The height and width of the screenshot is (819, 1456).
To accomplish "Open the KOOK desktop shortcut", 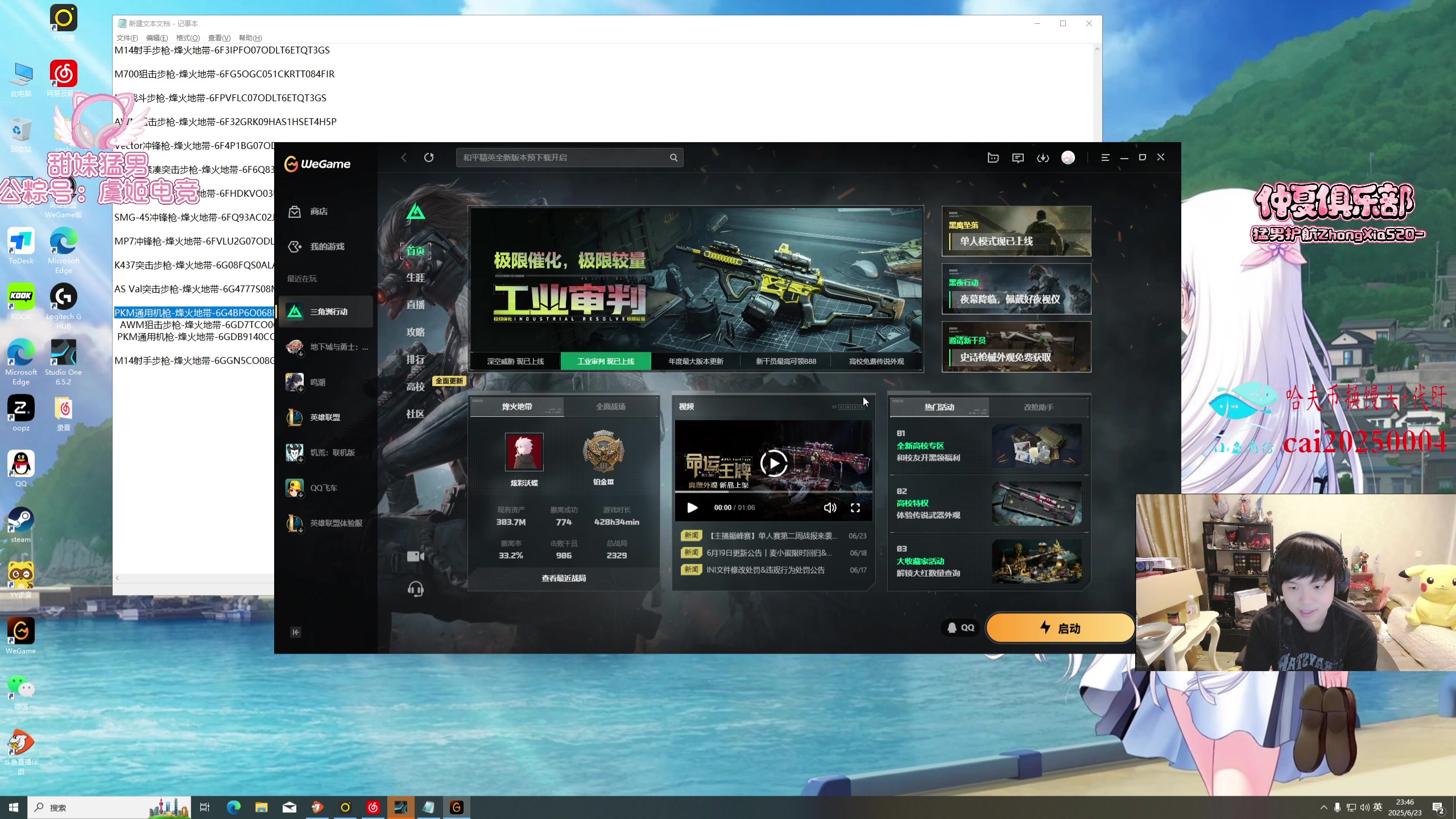I will point(21,302).
